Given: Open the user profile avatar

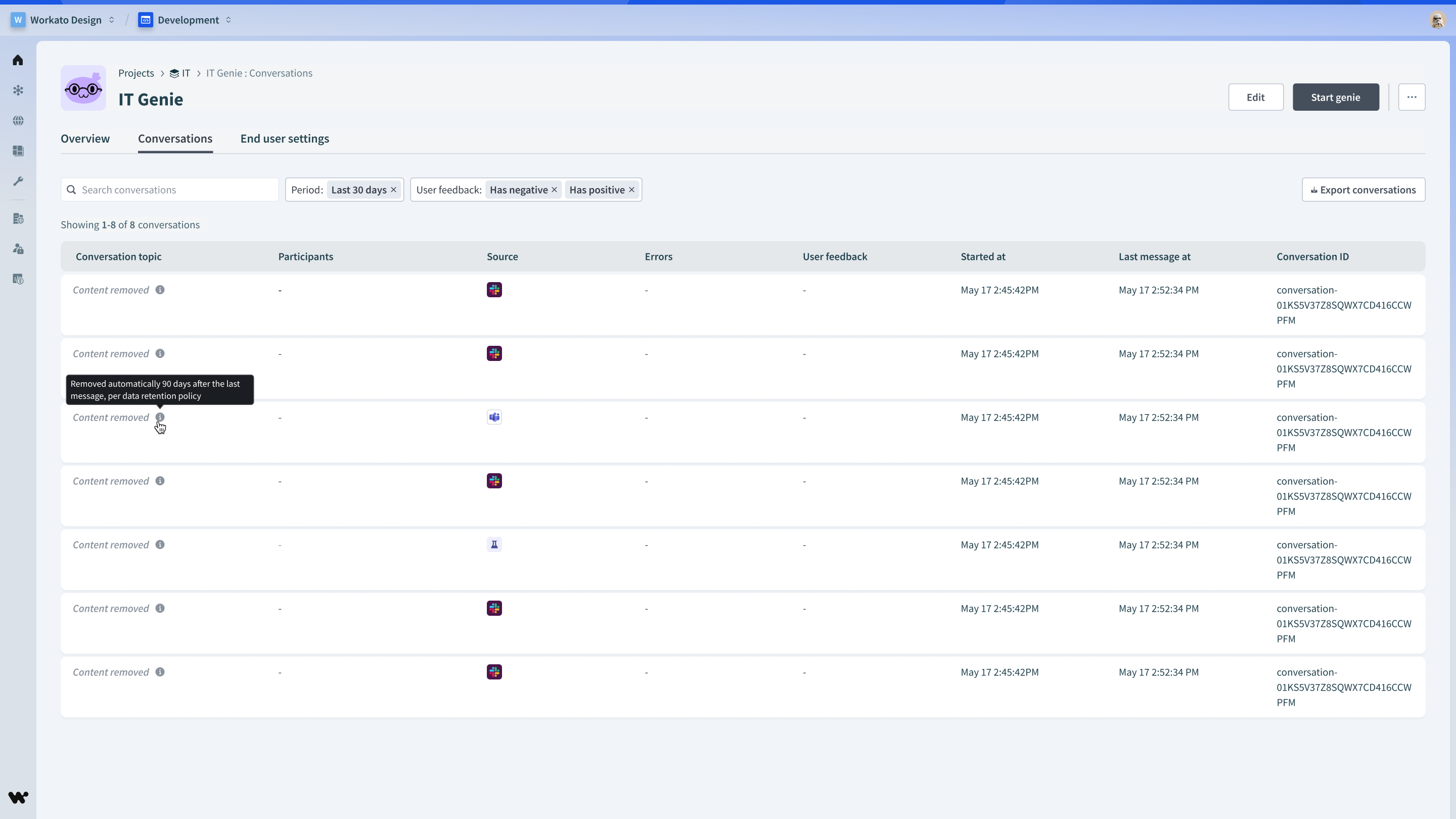Looking at the screenshot, I should click(1437, 20).
